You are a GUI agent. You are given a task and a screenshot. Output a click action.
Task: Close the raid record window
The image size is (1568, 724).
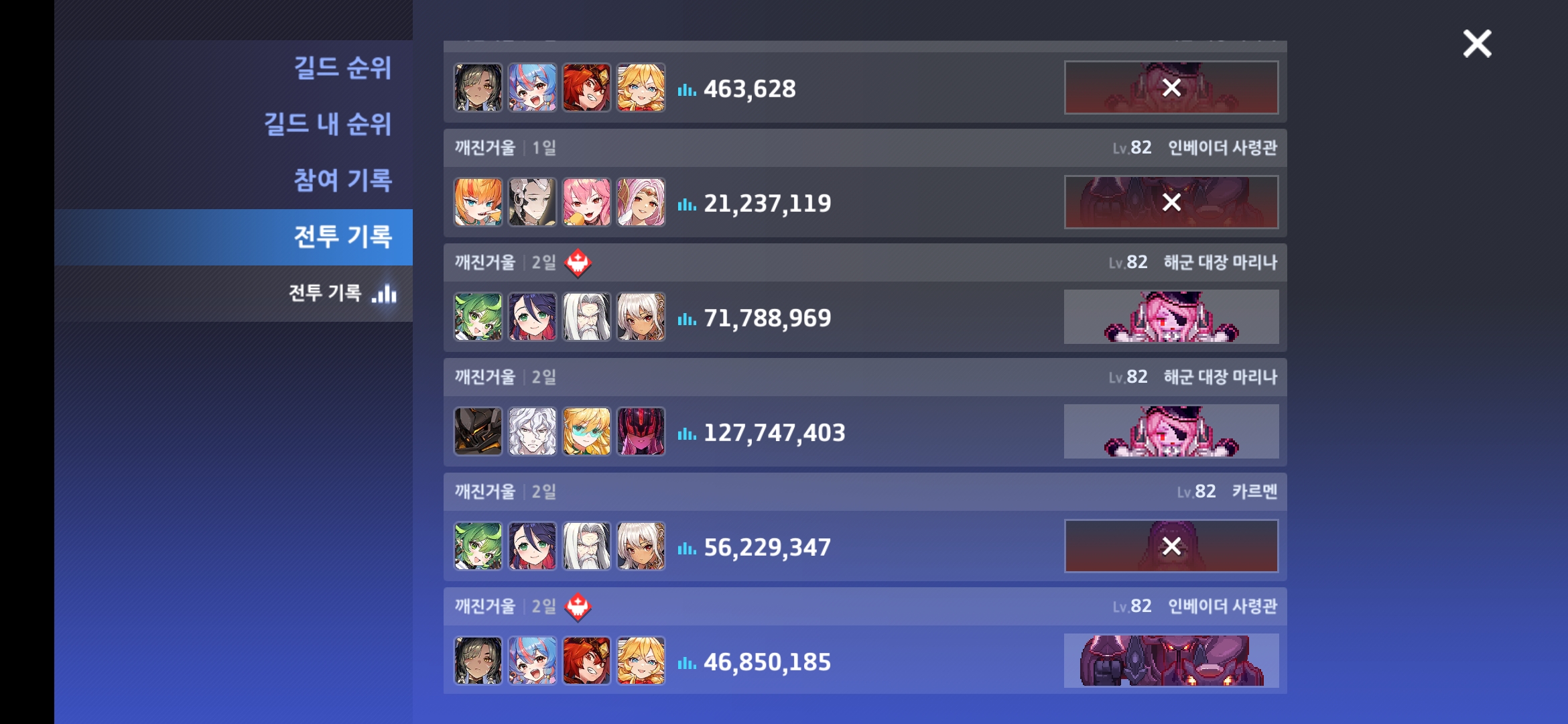(x=1477, y=44)
